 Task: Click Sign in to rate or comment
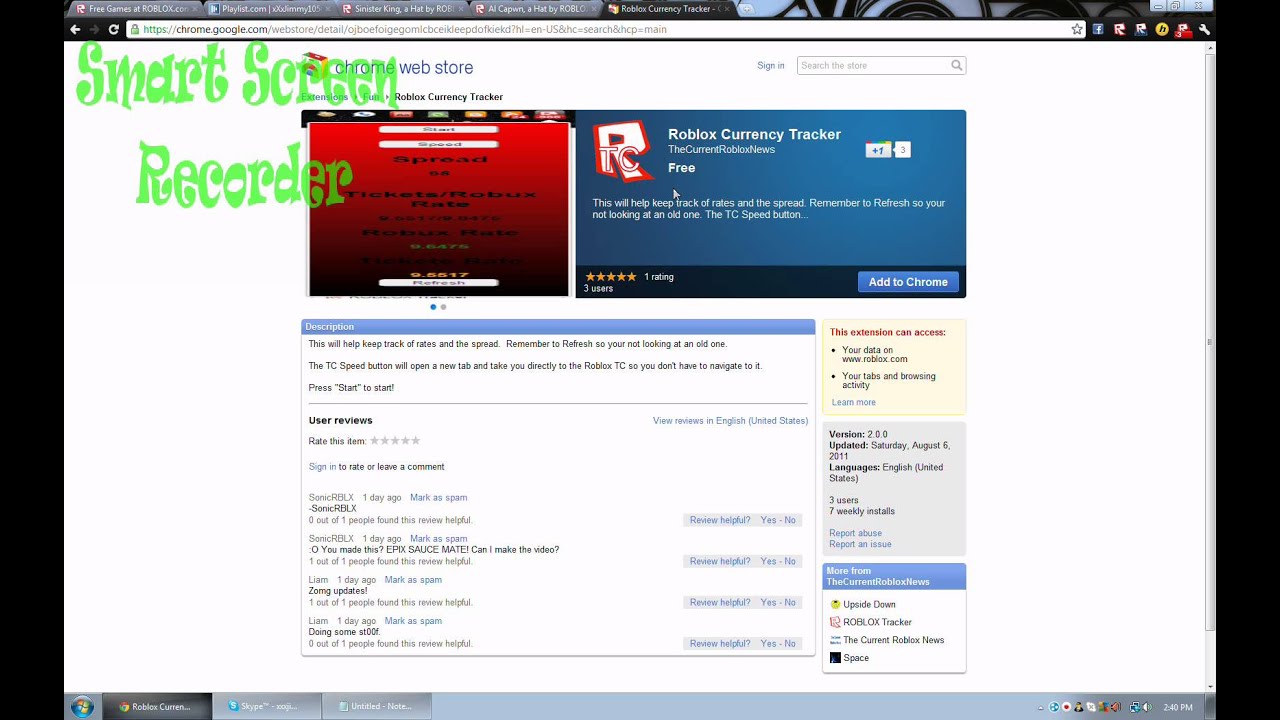(x=322, y=467)
